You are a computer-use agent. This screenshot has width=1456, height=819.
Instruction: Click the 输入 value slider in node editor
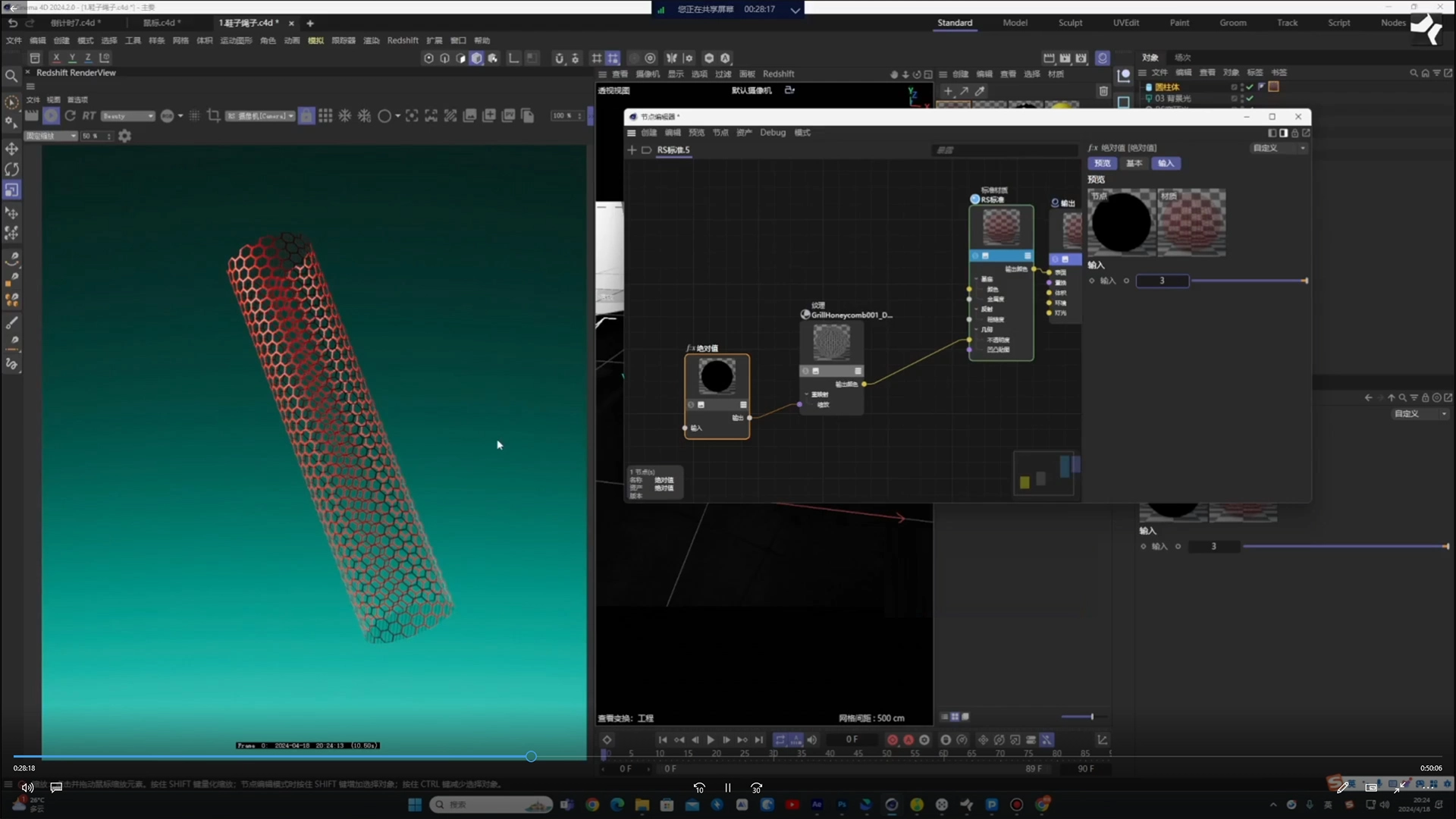1248,281
